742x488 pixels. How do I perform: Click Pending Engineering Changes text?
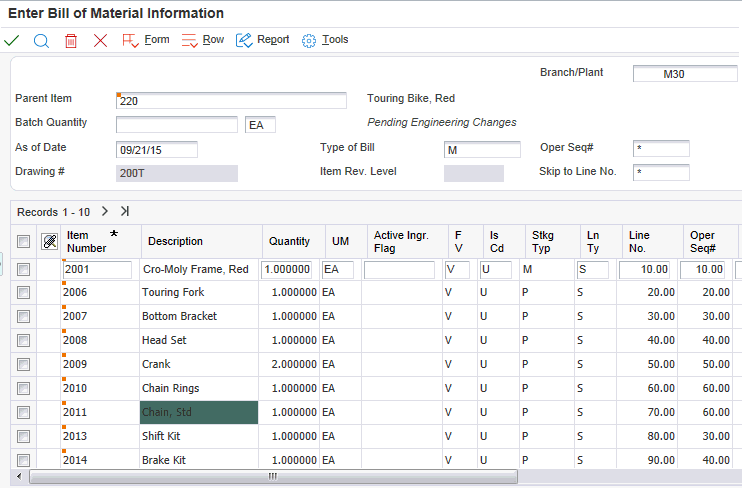coord(442,123)
